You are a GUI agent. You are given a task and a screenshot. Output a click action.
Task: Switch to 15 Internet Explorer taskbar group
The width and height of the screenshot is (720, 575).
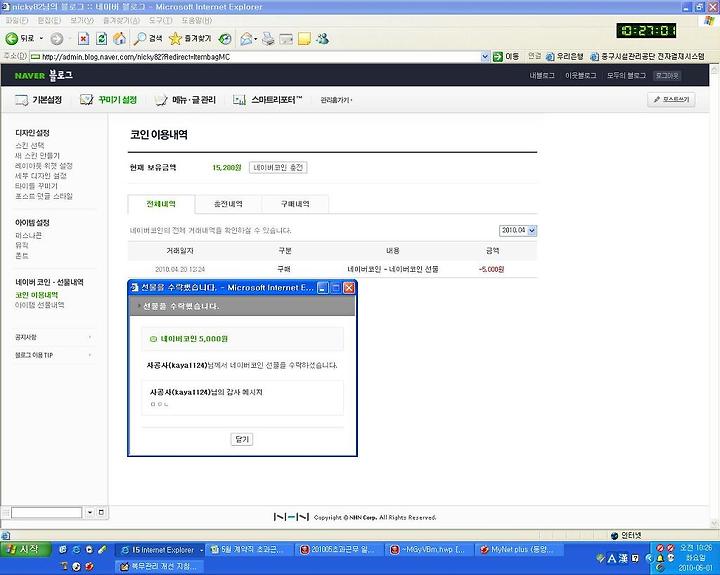pos(162,550)
